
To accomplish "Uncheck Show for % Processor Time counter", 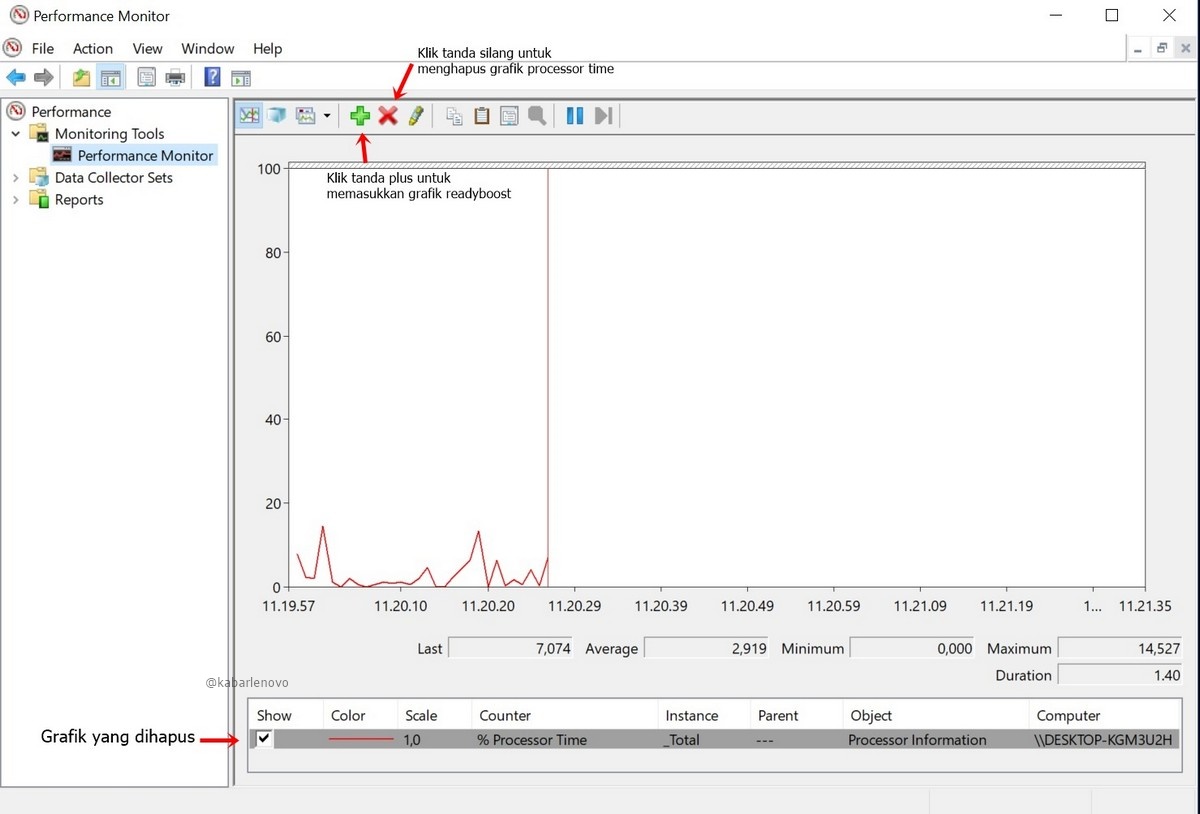I will click(264, 739).
